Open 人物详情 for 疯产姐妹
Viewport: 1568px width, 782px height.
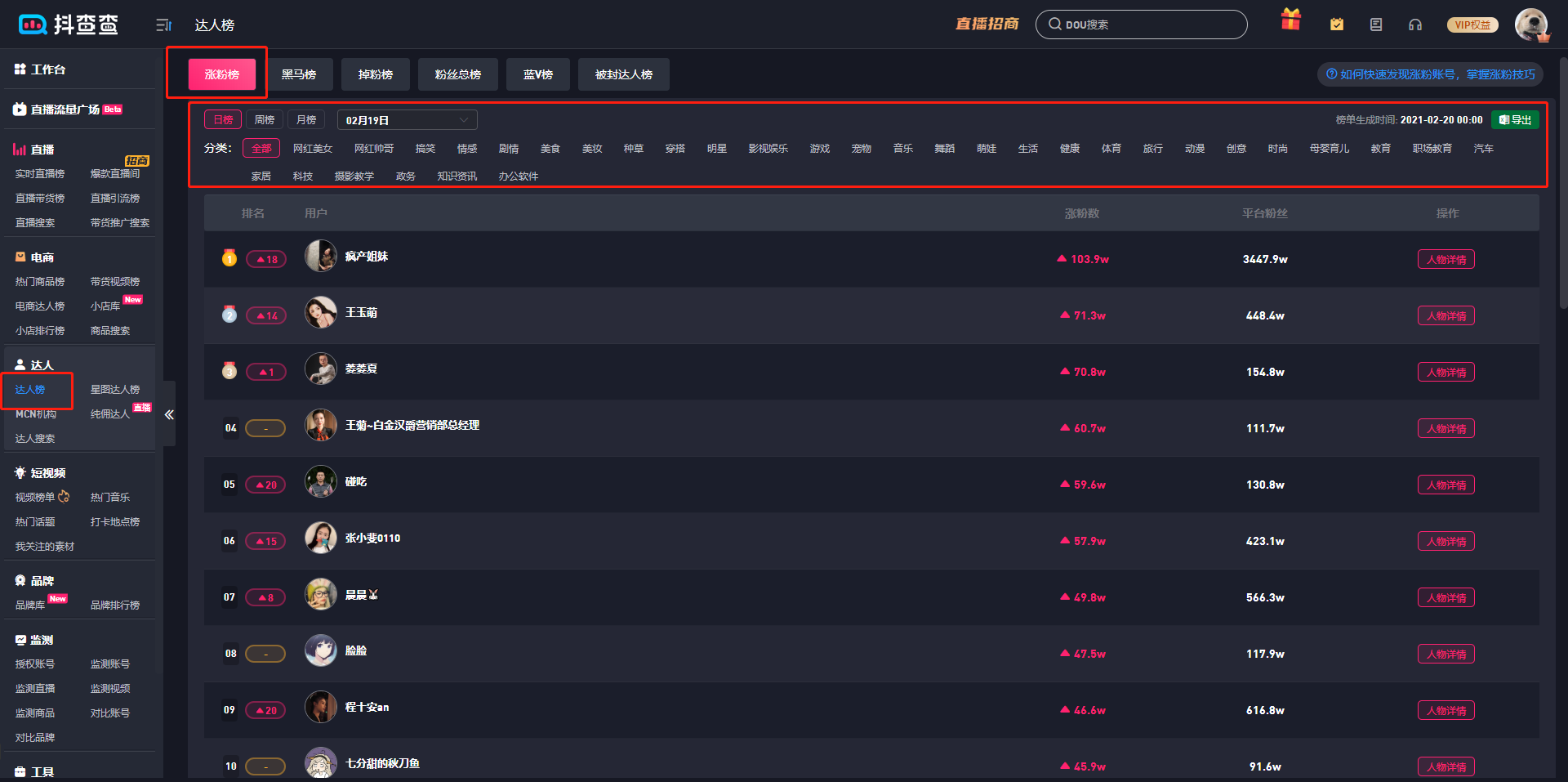coord(1445,260)
